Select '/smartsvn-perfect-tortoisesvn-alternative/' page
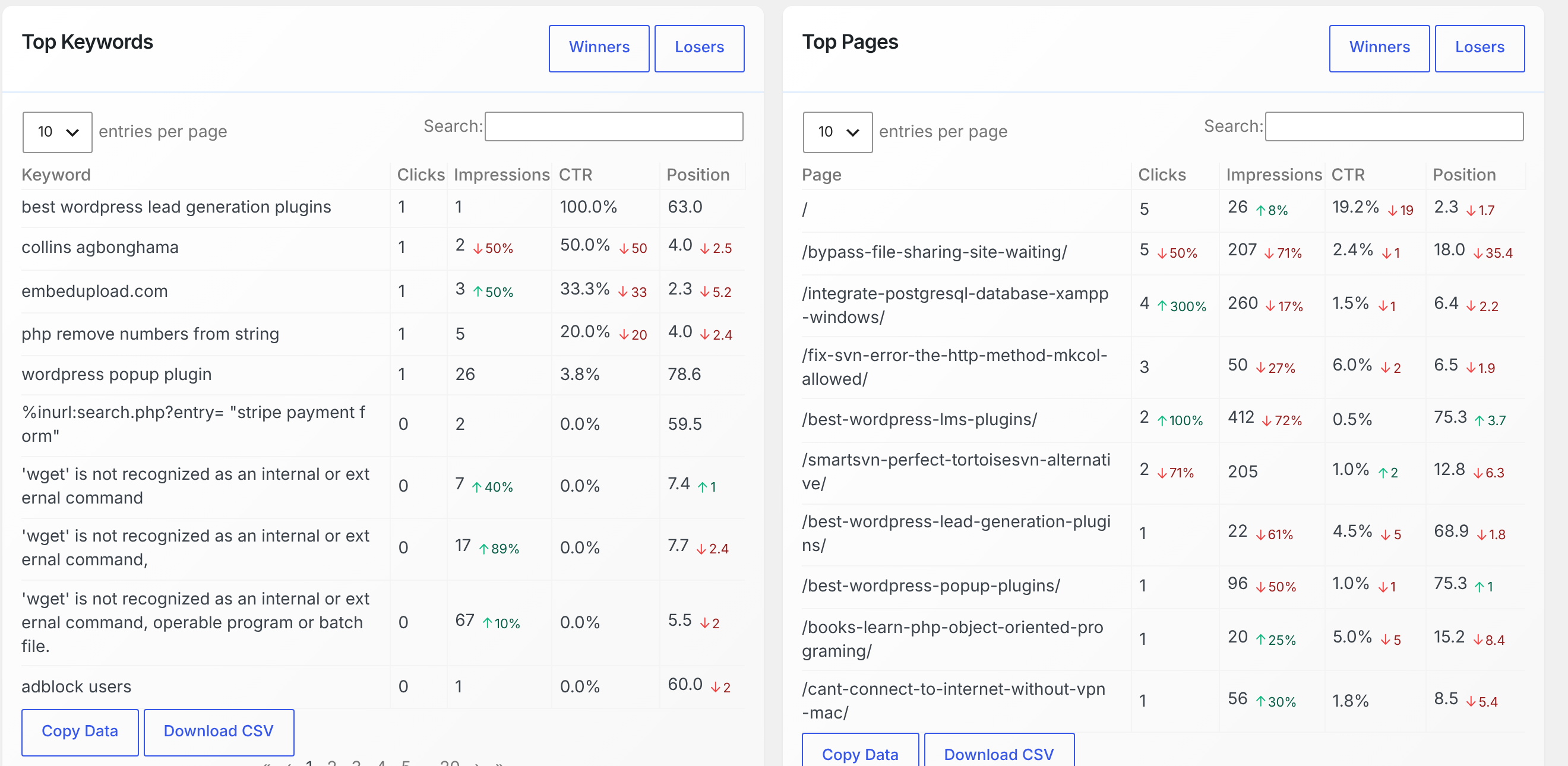Image resolution: width=1568 pixels, height=766 pixels. 956,472
